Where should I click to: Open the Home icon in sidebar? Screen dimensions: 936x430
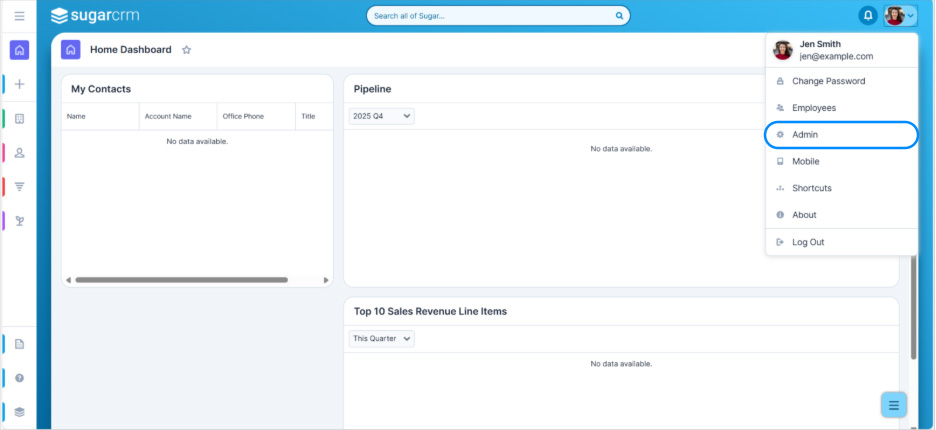point(19,50)
